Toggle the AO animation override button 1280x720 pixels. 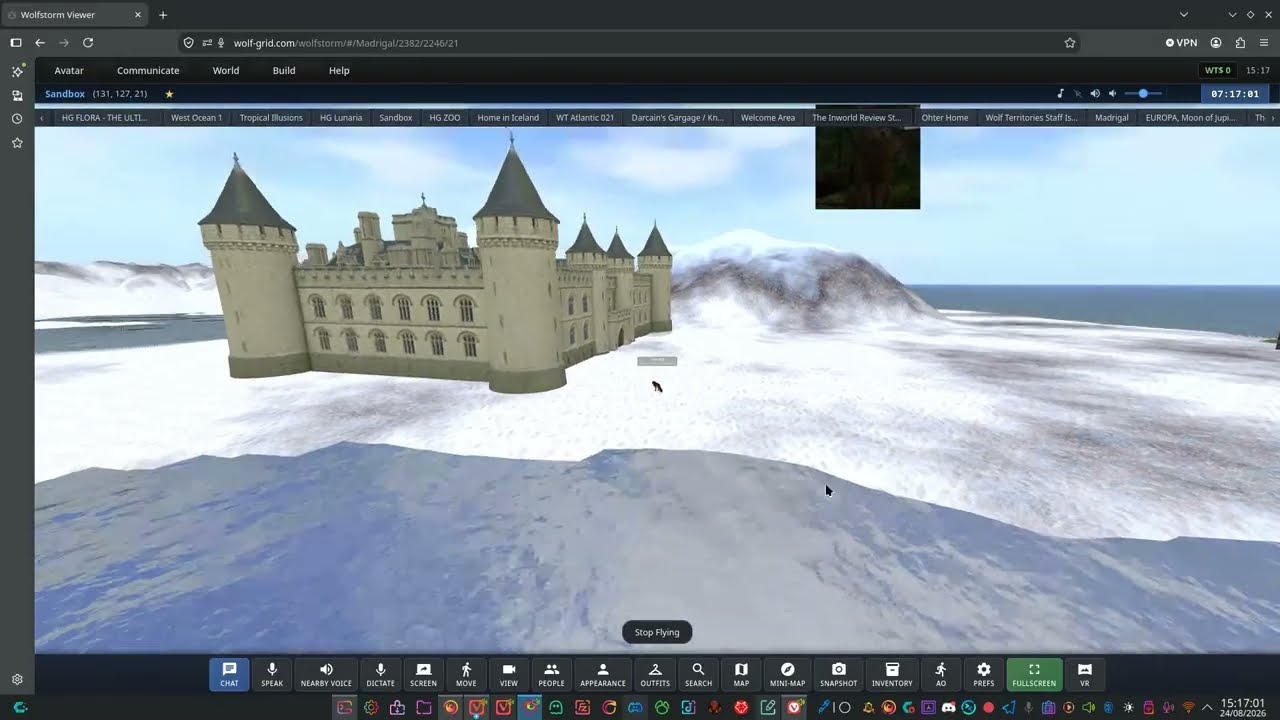(941, 674)
